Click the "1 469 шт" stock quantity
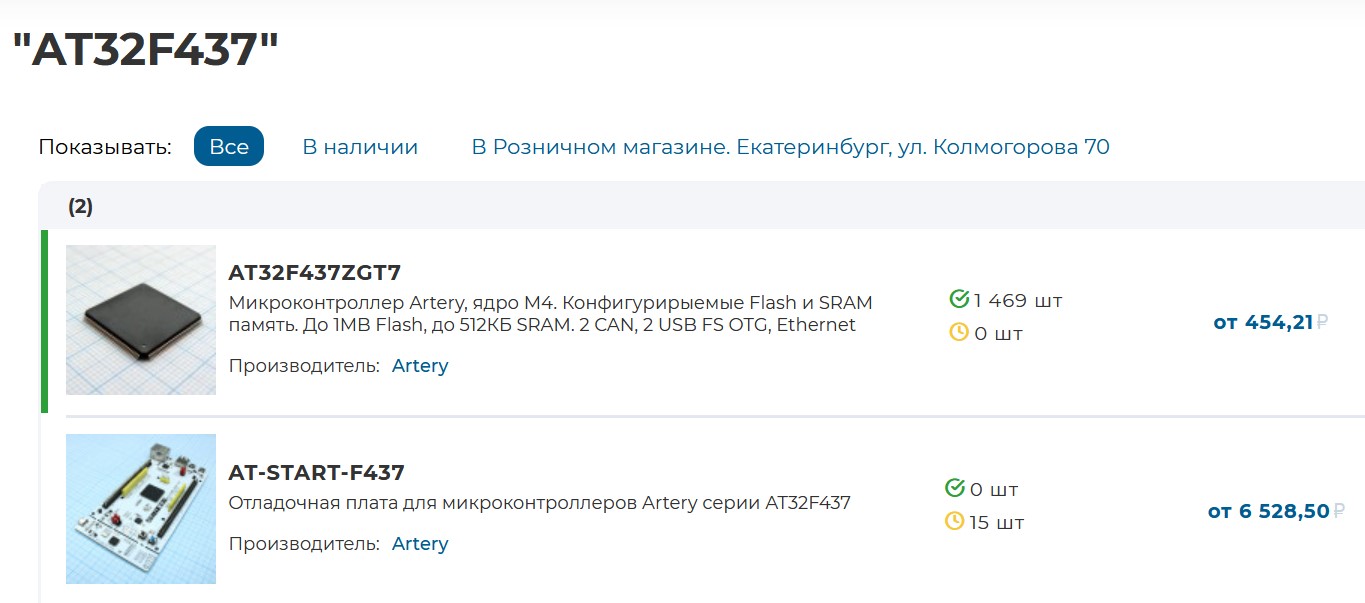This screenshot has height=603, width=1365. click(1017, 300)
